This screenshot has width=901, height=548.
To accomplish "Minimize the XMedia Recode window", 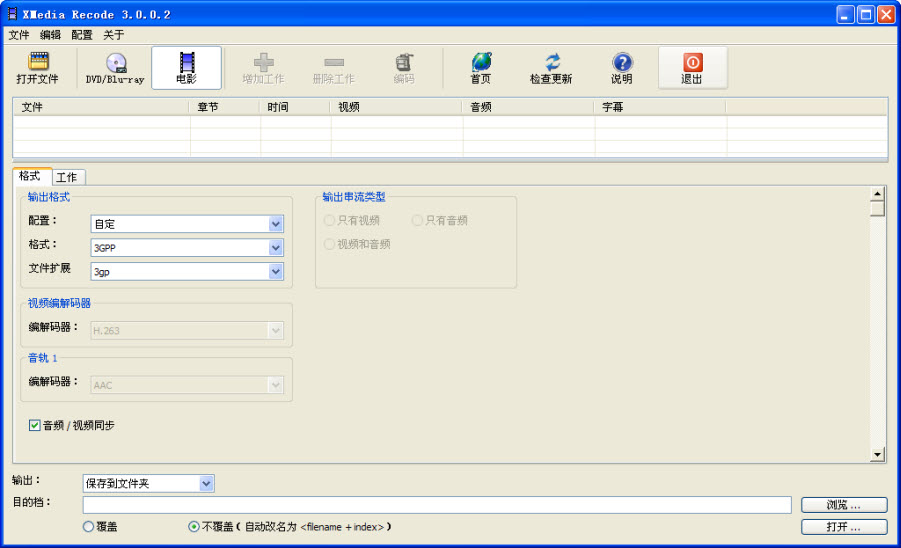I will click(845, 14).
